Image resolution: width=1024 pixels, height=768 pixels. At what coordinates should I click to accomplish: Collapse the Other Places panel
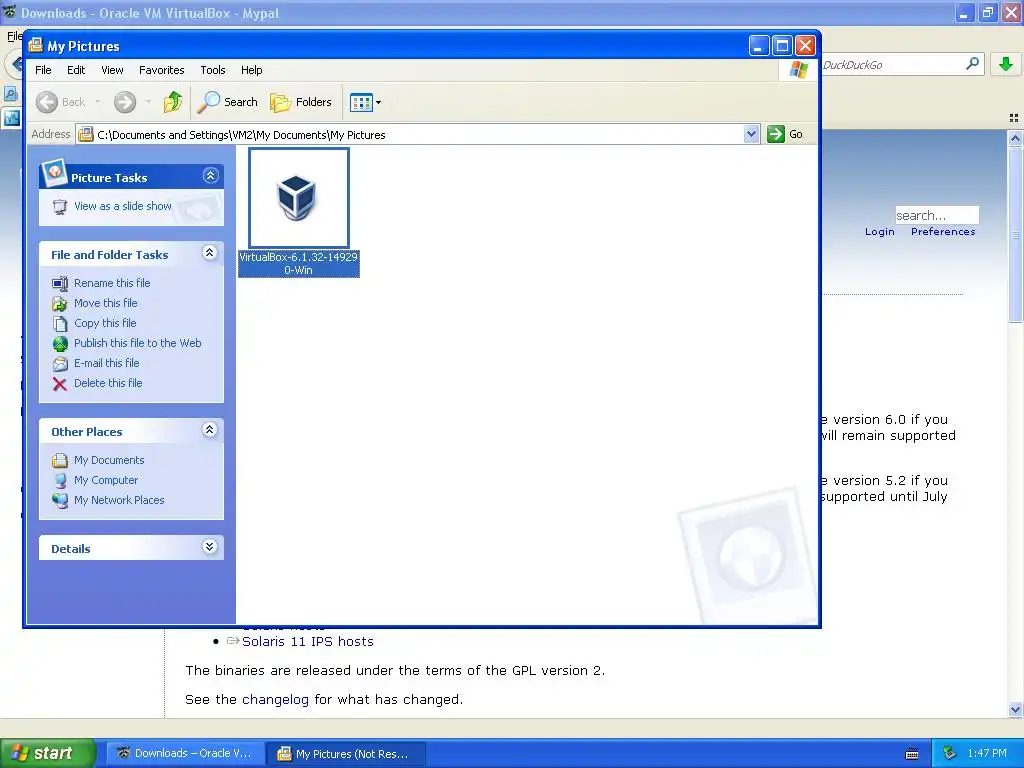coord(210,430)
